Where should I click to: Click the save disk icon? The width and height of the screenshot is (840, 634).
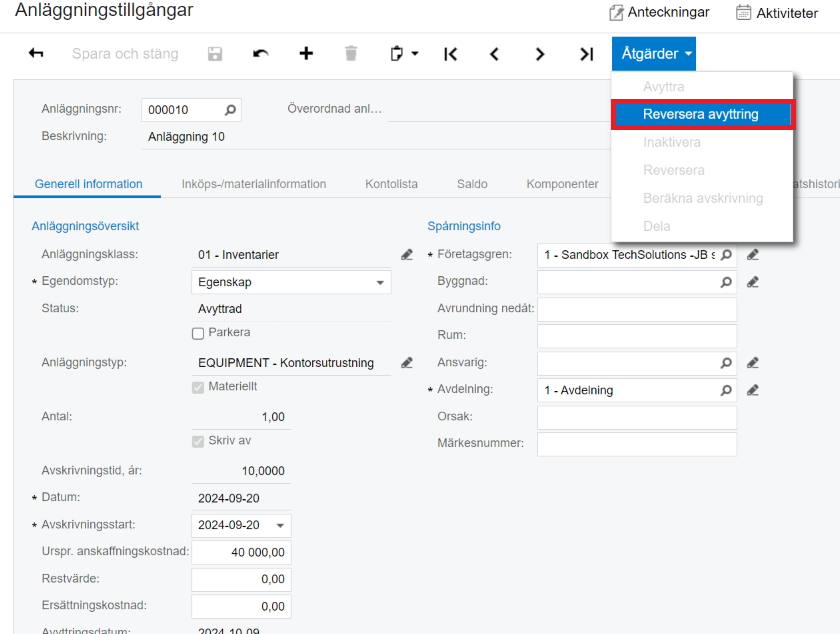tap(215, 54)
